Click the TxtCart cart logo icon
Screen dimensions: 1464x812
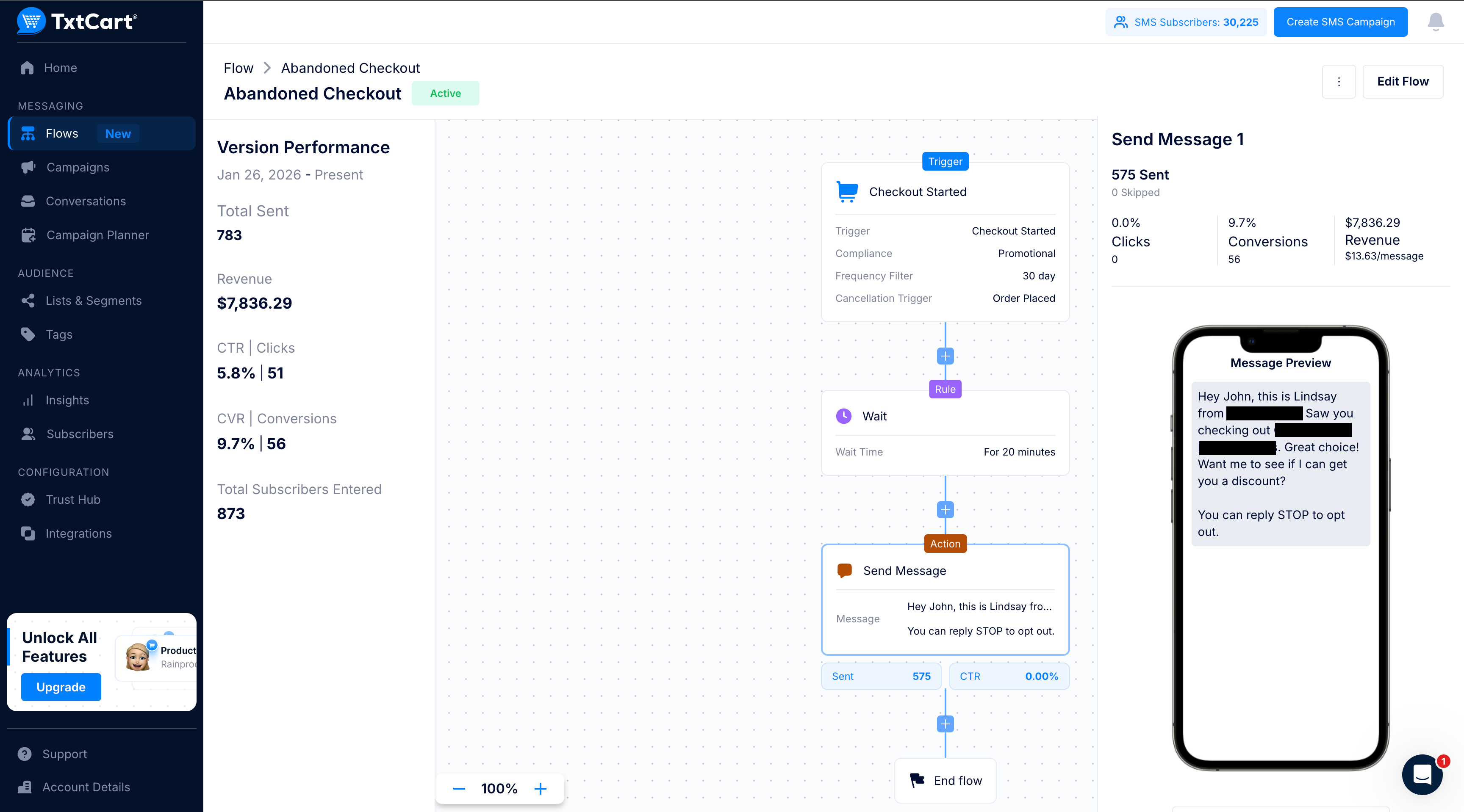coord(31,21)
